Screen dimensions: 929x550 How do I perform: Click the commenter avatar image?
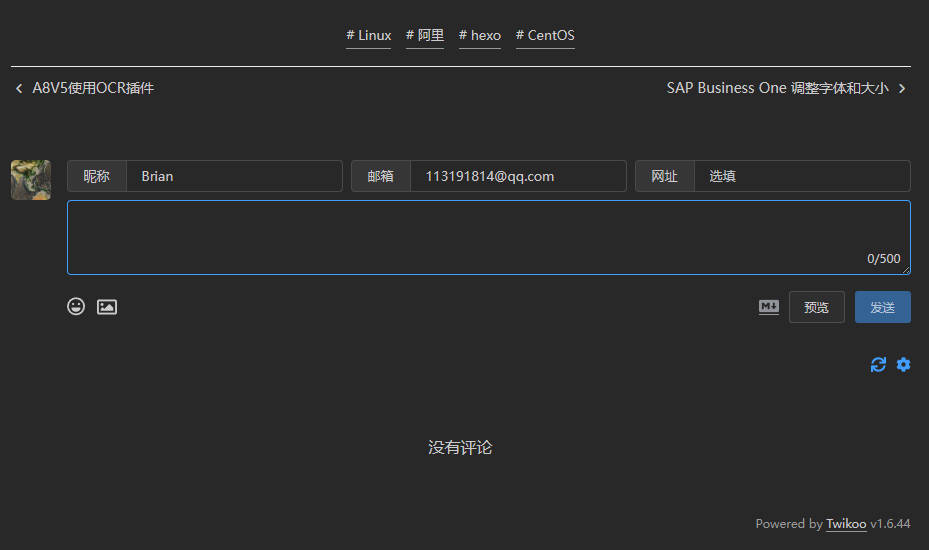31,180
